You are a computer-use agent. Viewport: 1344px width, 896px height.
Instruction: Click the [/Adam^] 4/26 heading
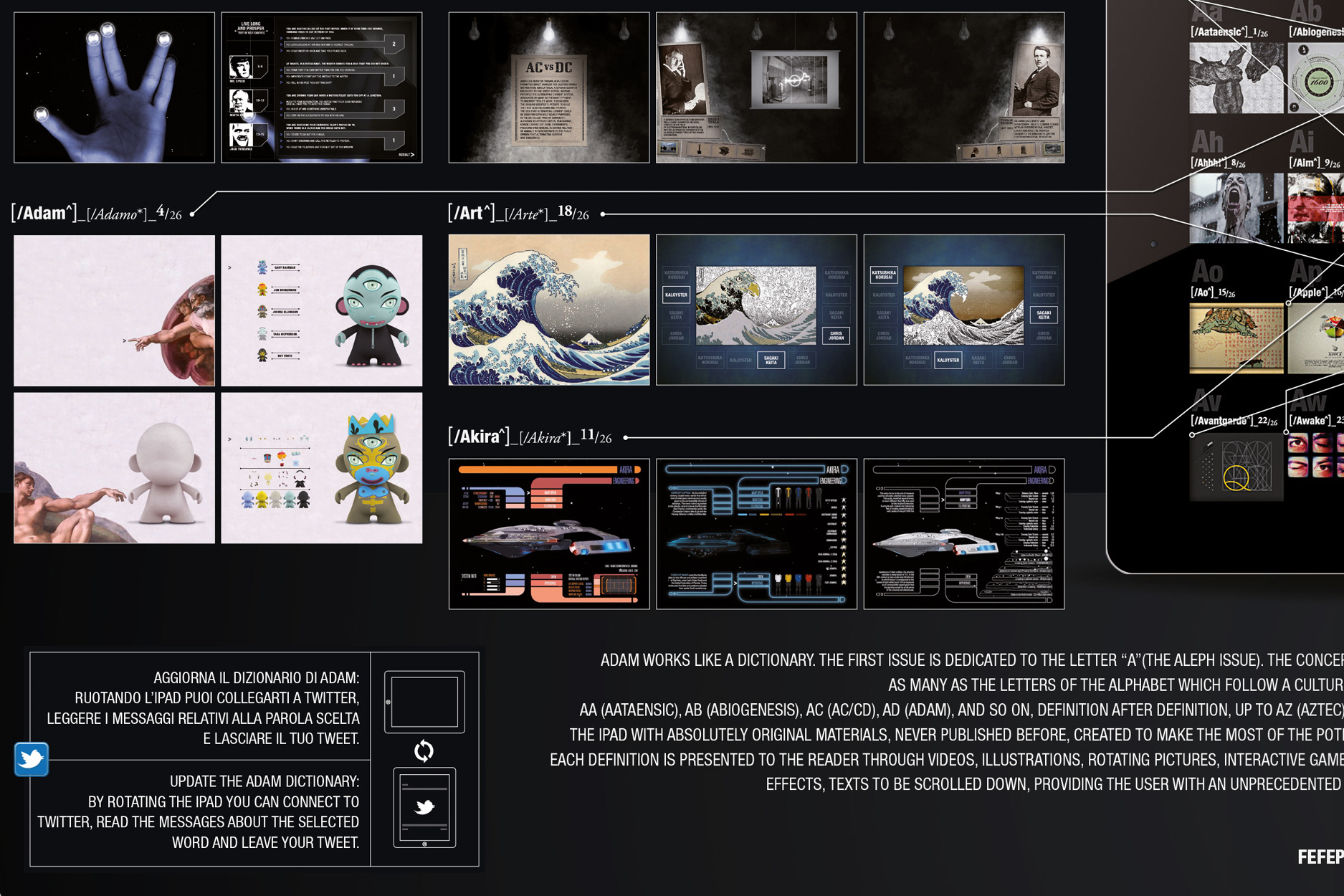pos(97,213)
